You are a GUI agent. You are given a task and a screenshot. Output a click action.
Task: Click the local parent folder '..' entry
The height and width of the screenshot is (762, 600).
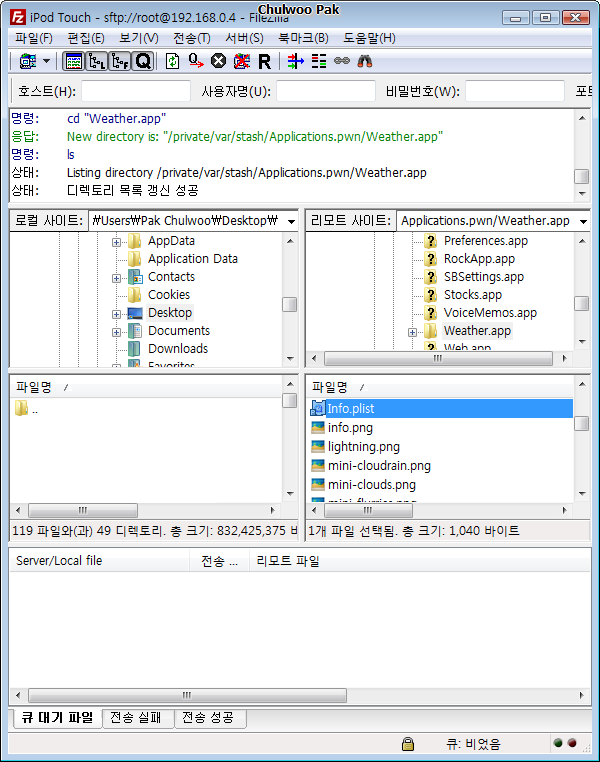pyautogui.click(x=27, y=409)
